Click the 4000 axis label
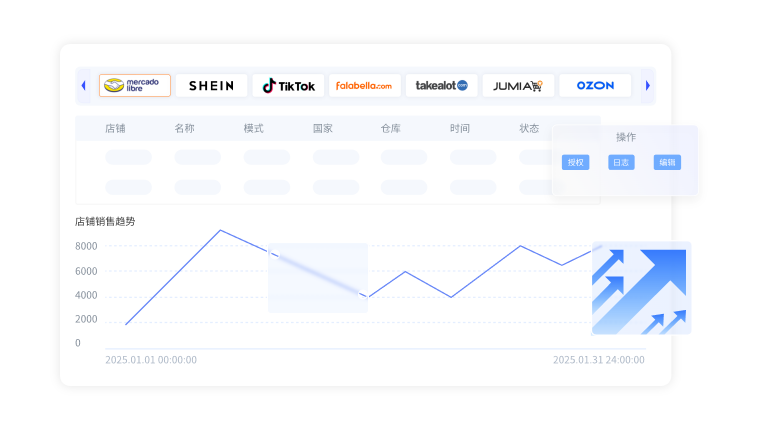 [x=86, y=295]
